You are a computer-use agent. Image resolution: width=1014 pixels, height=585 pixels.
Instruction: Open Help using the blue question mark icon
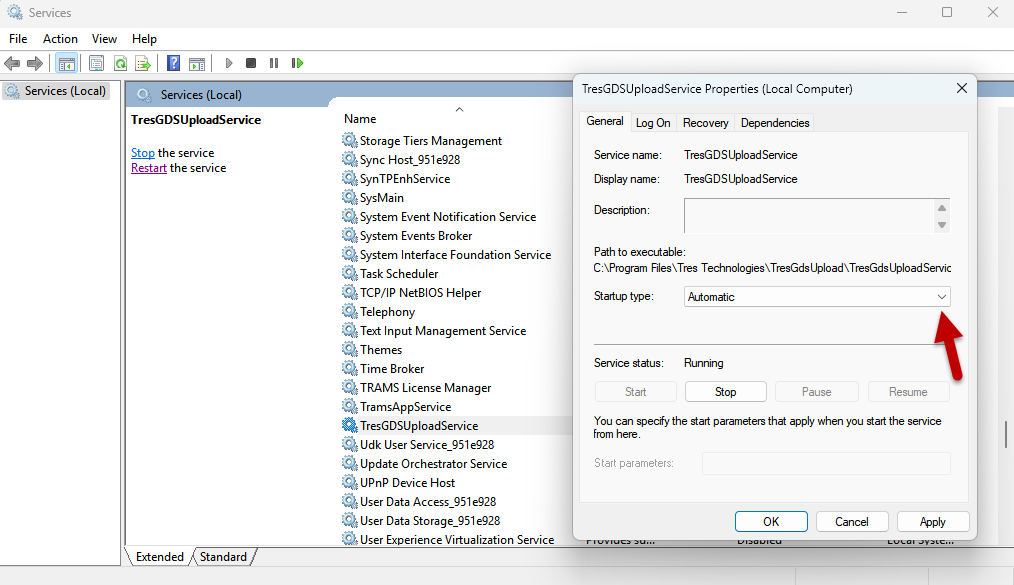(172, 62)
